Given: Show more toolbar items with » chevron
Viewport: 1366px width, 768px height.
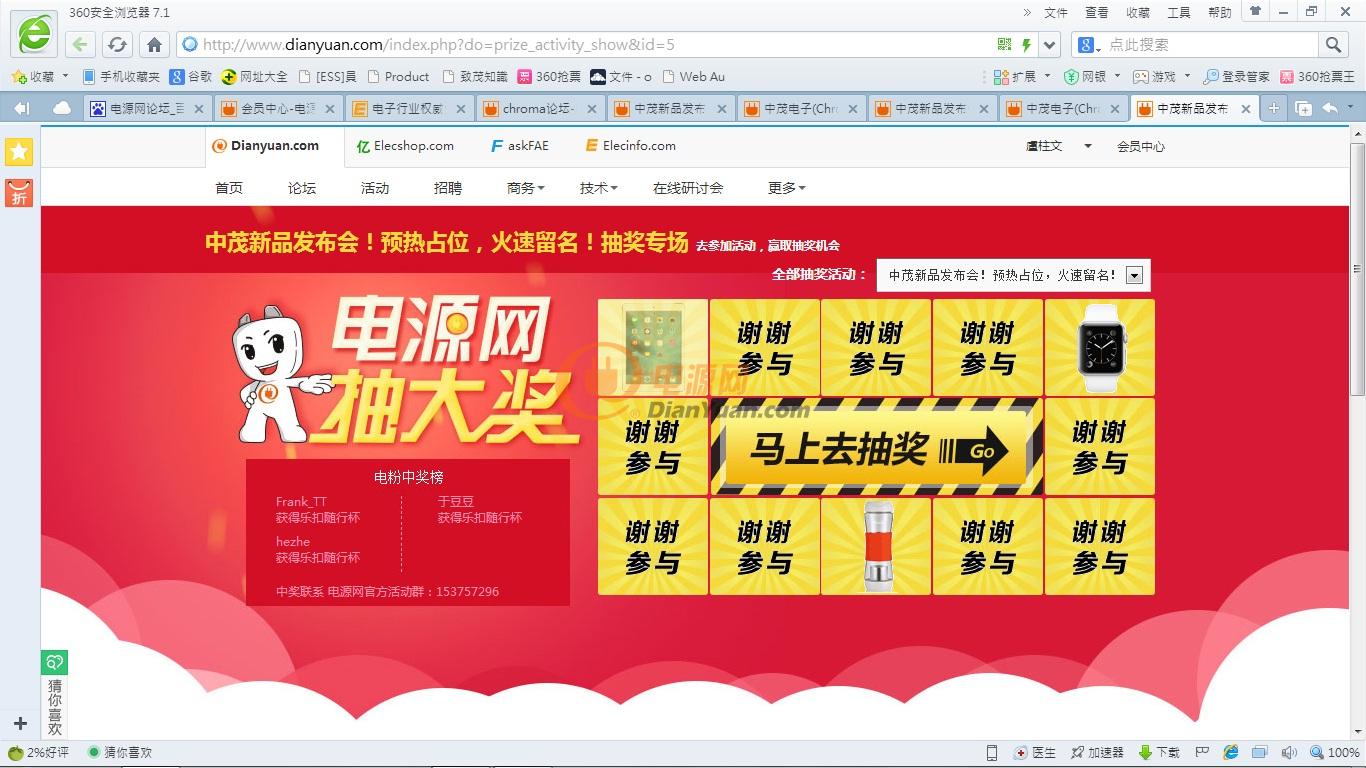Looking at the screenshot, I should coord(1027,12).
